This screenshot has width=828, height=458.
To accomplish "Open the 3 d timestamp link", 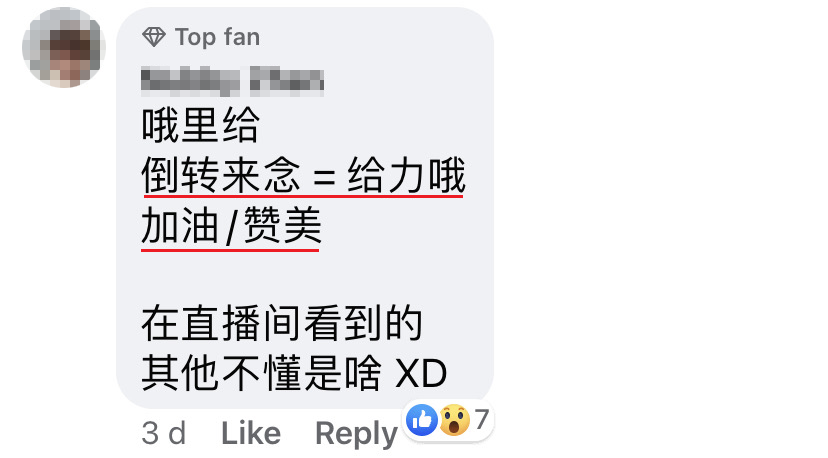I will coord(164,434).
